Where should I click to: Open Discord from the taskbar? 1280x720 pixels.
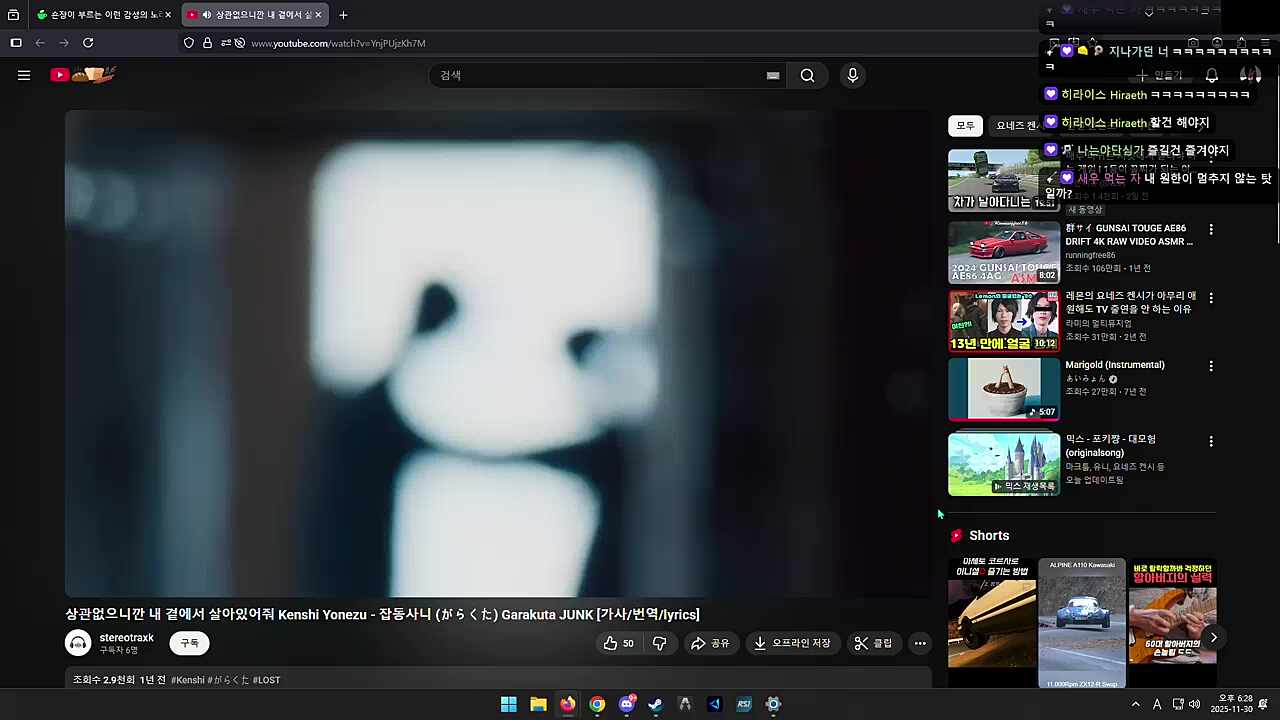pyautogui.click(x=626, y=704)
